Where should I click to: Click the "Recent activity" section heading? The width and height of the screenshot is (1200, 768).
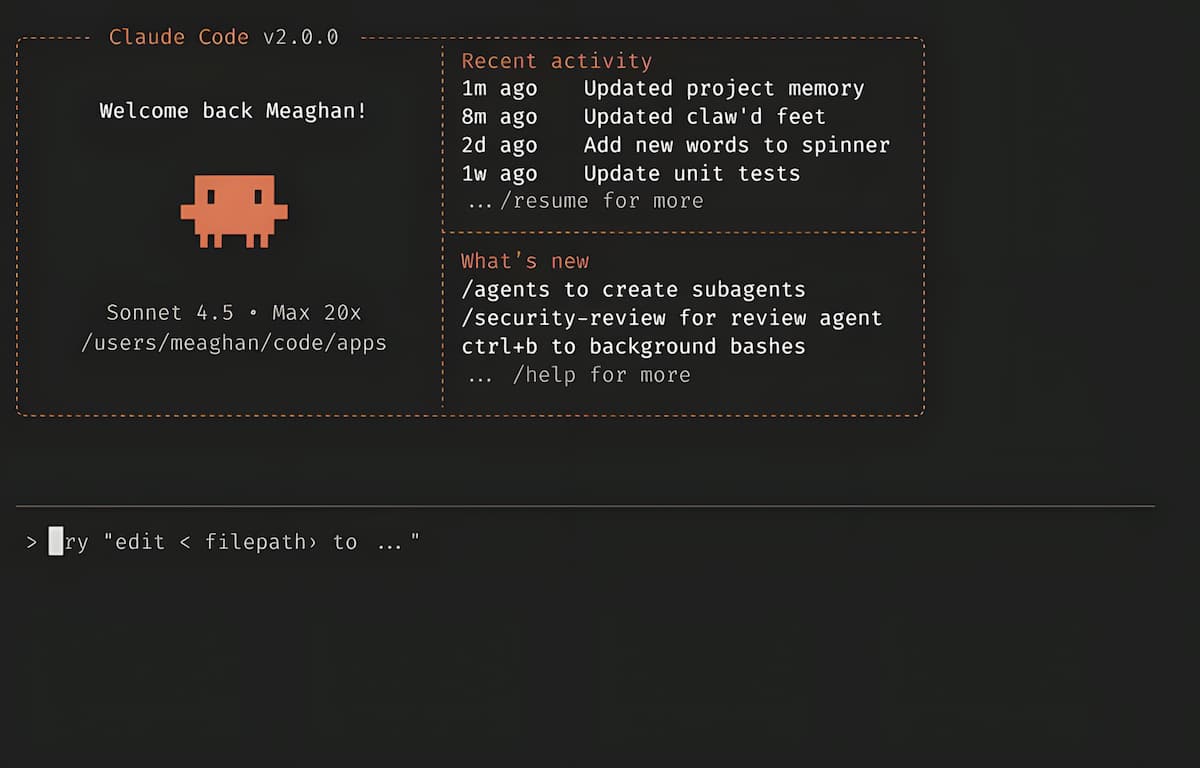pyautogui.click(x=556, y=61)
